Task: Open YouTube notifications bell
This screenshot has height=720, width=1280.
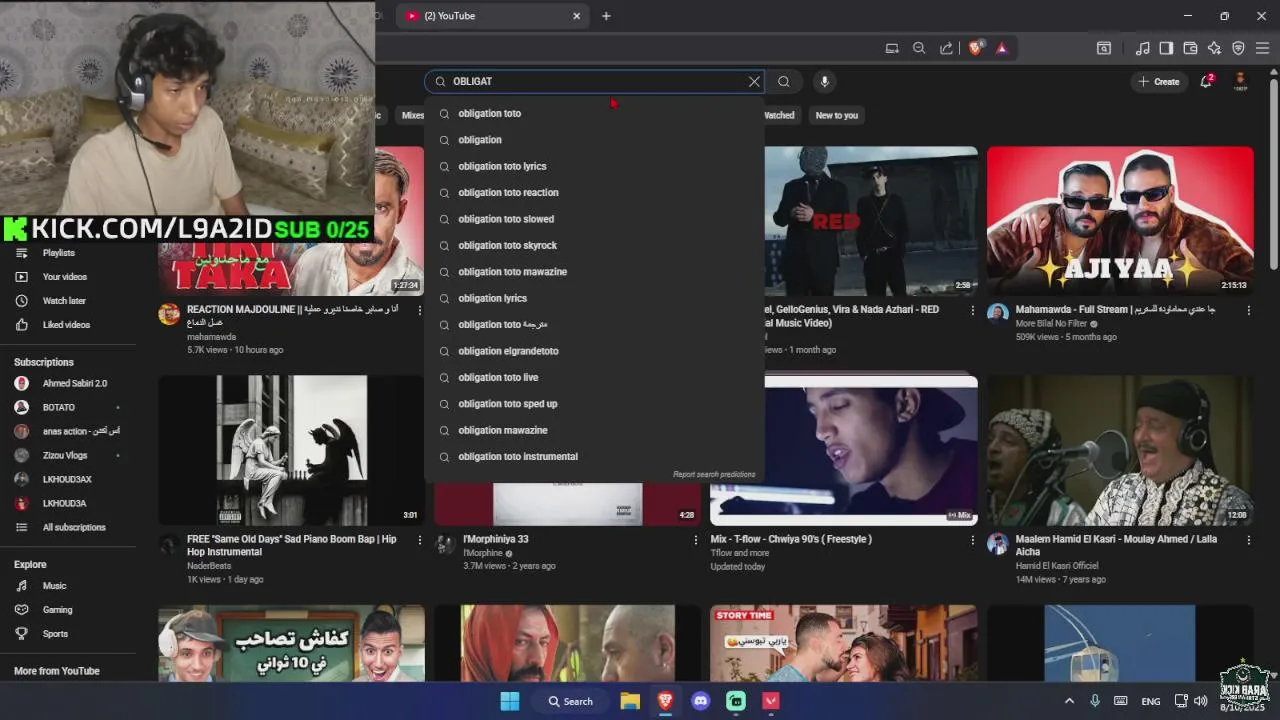Action: (x=1207, y=81)
